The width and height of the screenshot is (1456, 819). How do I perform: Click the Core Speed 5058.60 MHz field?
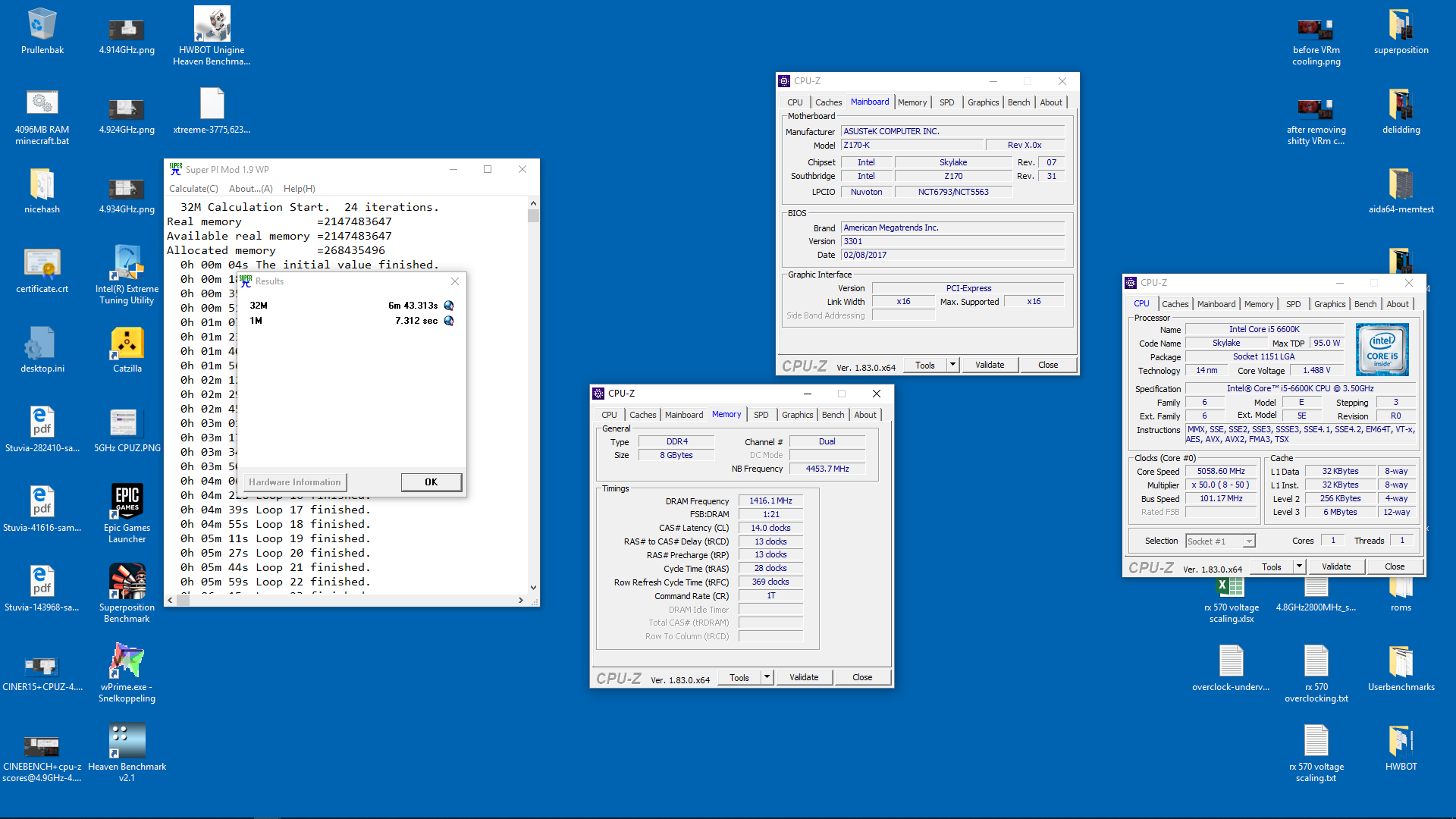[x=1221, y=471]
